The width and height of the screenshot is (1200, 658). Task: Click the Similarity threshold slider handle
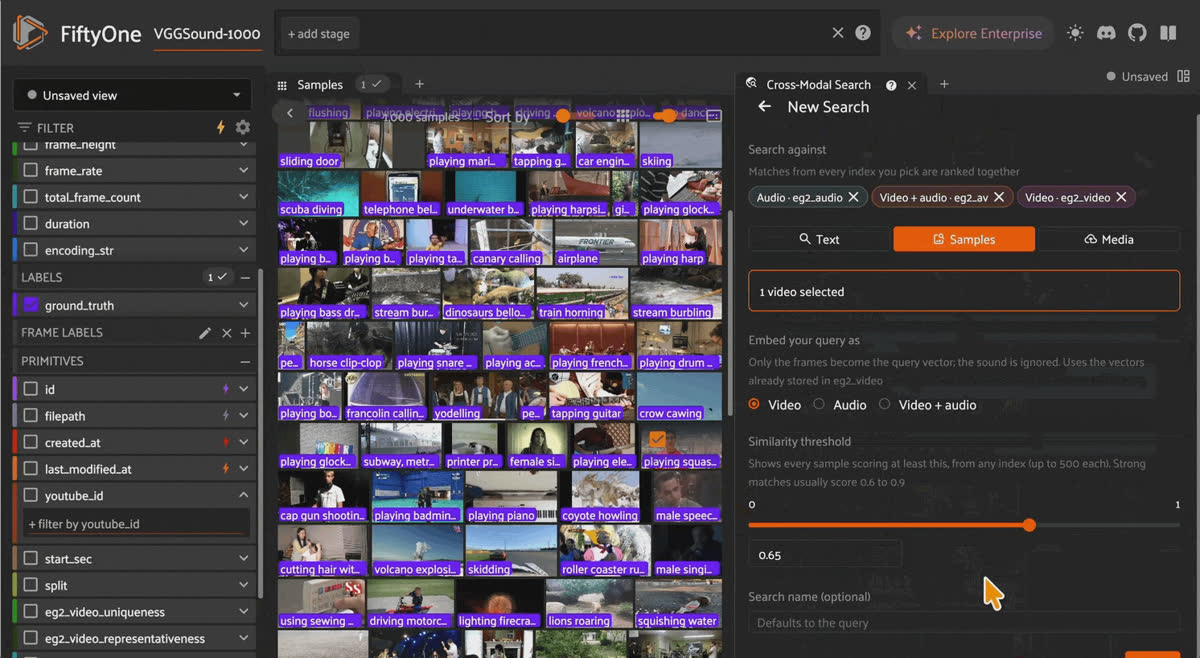pos(1029,525)
